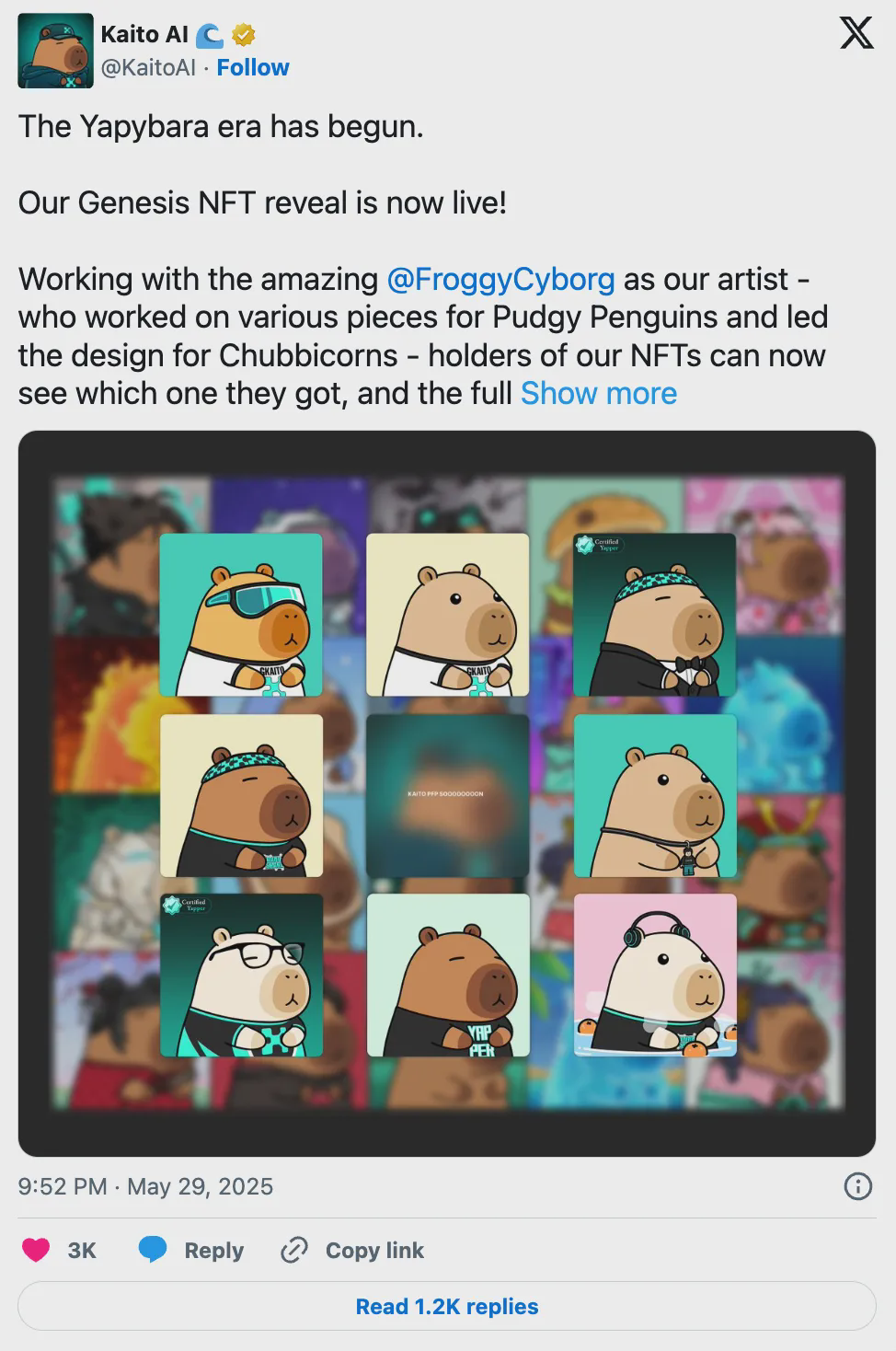Expand tweet text with Show more
896x1351 pixels.
click(x=599, y=393)
